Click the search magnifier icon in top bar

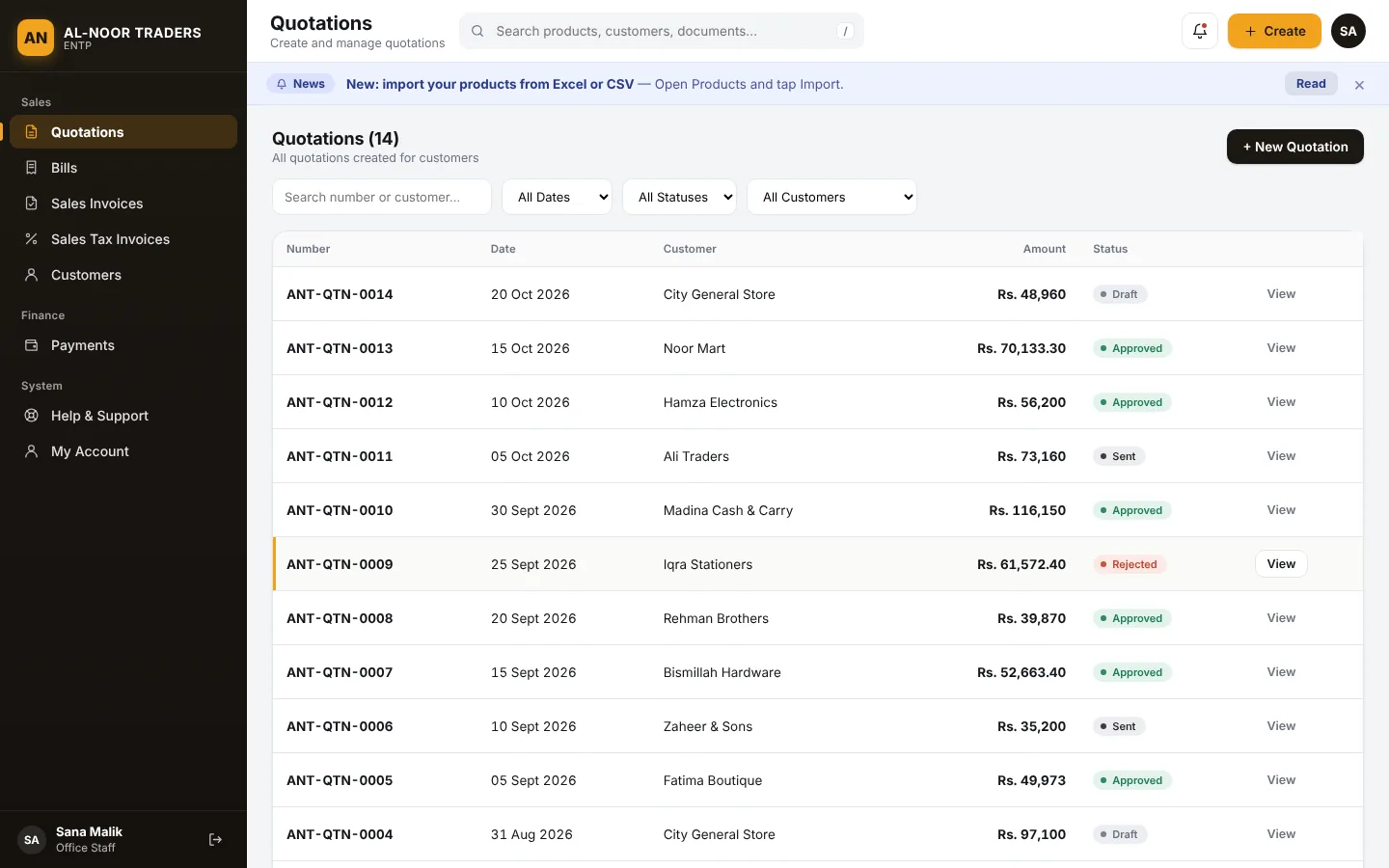click(x=477, y=31)
